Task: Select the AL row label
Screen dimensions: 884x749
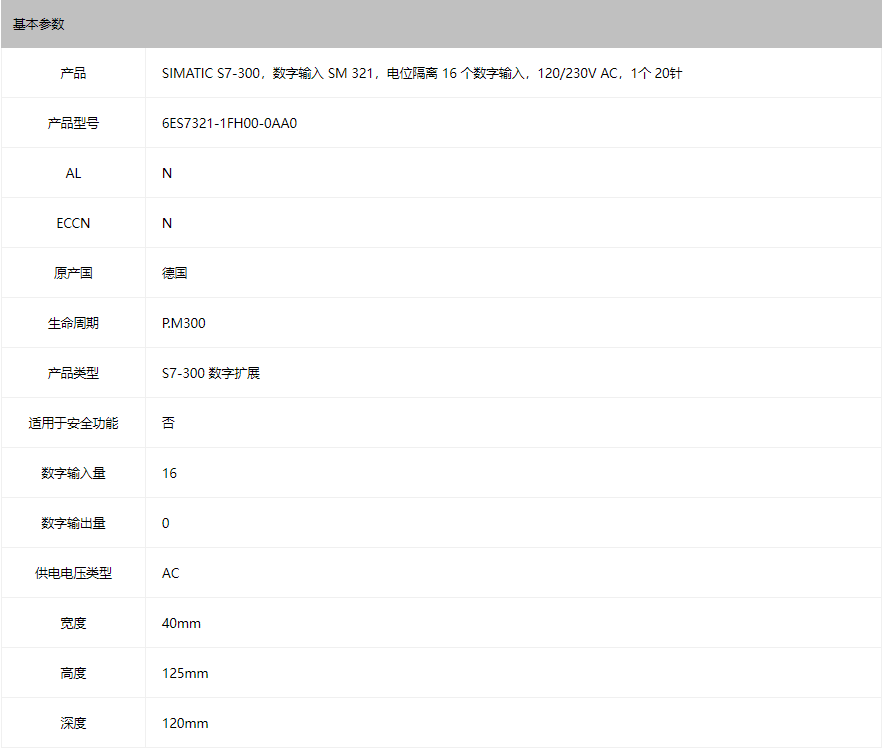Action: coord(73,173)
